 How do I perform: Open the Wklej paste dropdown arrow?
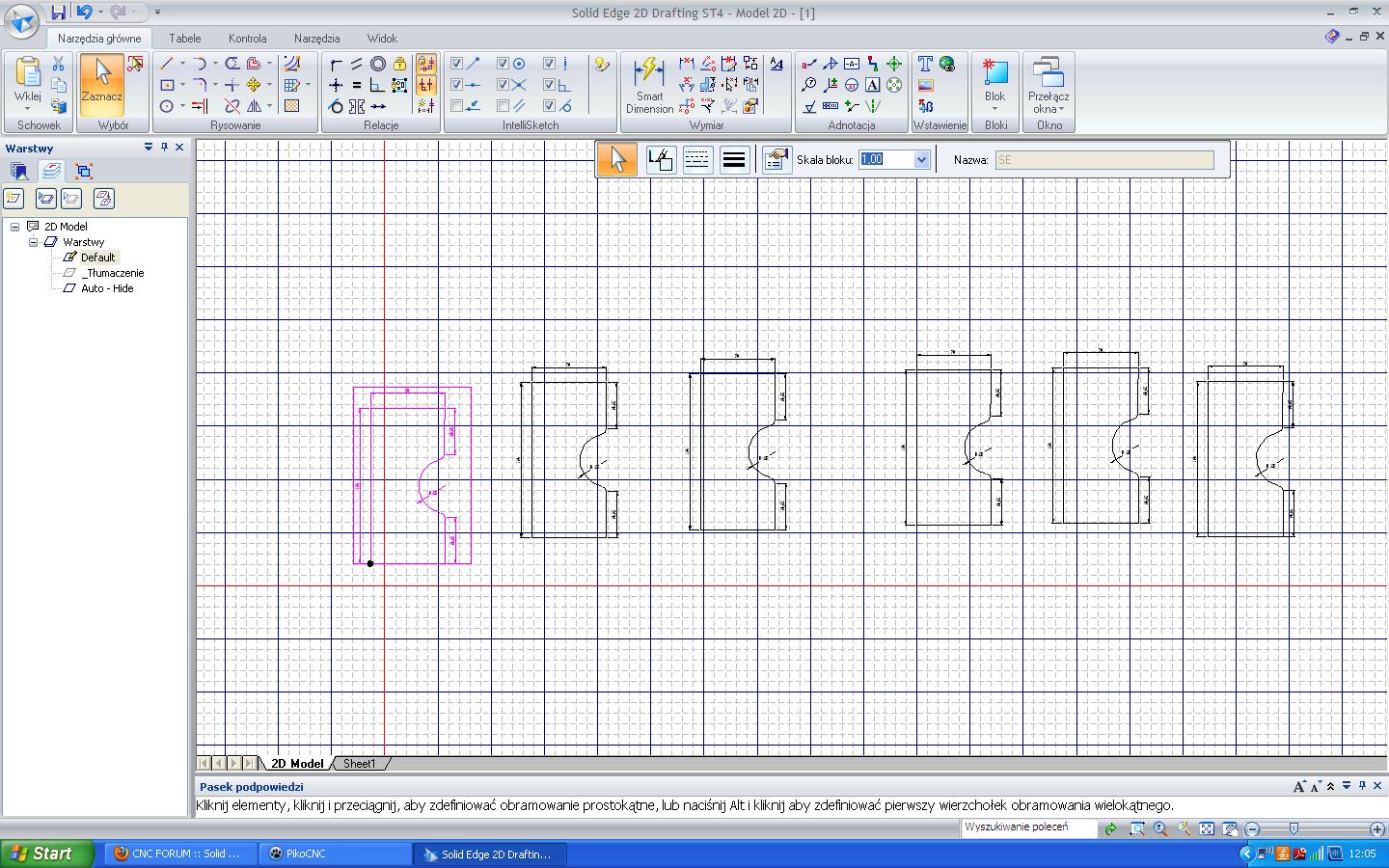click(27, 108)
